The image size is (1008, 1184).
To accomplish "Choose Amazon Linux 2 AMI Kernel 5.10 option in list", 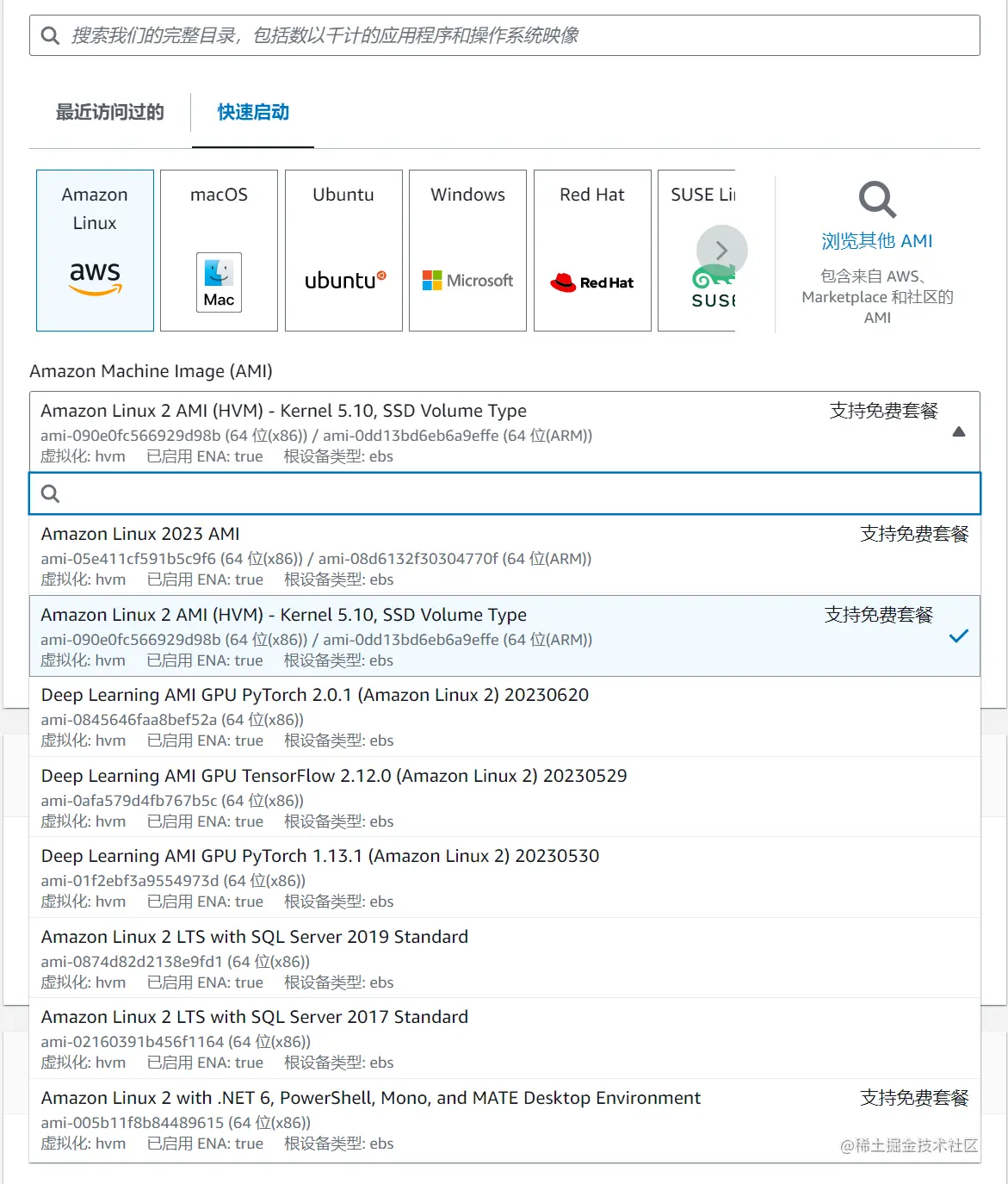I will pyautogui.click(x=504, y=635).
